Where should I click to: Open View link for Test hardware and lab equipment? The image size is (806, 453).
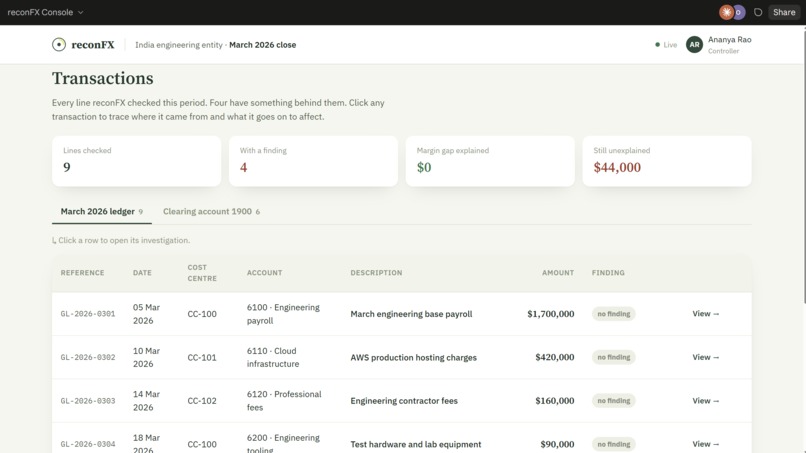pyautogui.click(x=706, y=444)
